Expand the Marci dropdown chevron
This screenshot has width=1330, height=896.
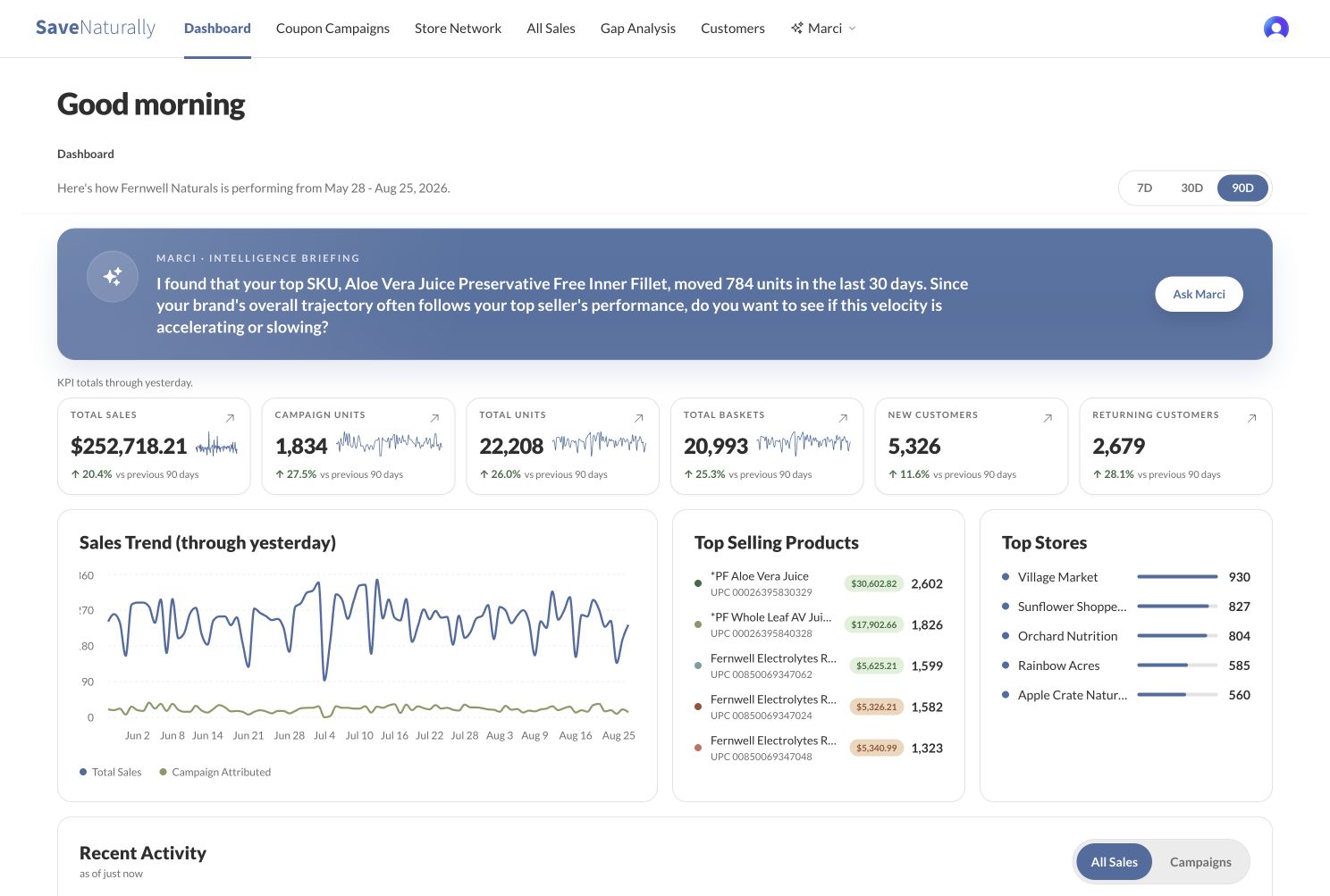pyautogui.click(x=852, y=29)
